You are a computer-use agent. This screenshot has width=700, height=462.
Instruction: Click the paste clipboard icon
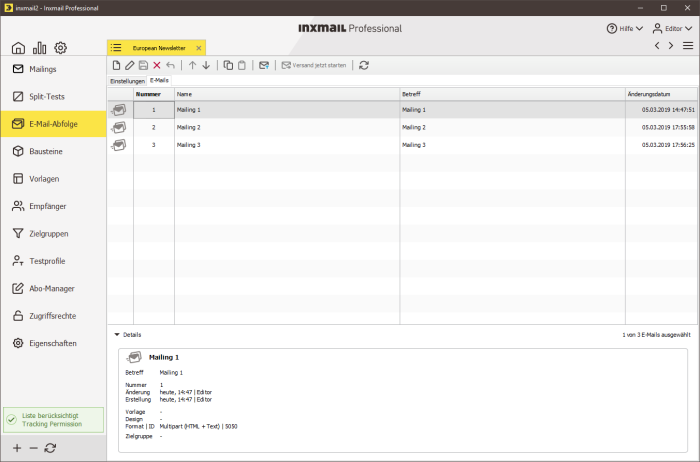click(x=242, y=65)
